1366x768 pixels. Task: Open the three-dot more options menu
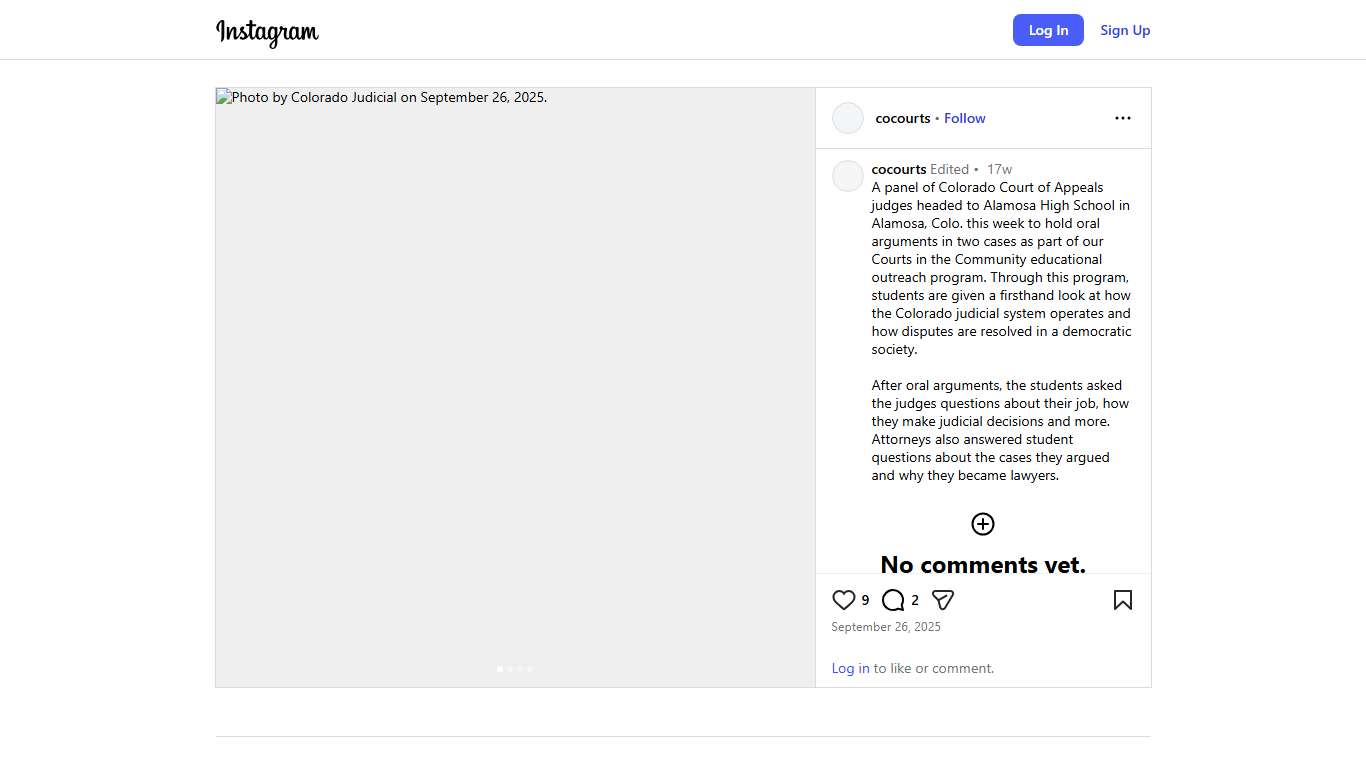pyautogui.click(x=1123, y=118)
